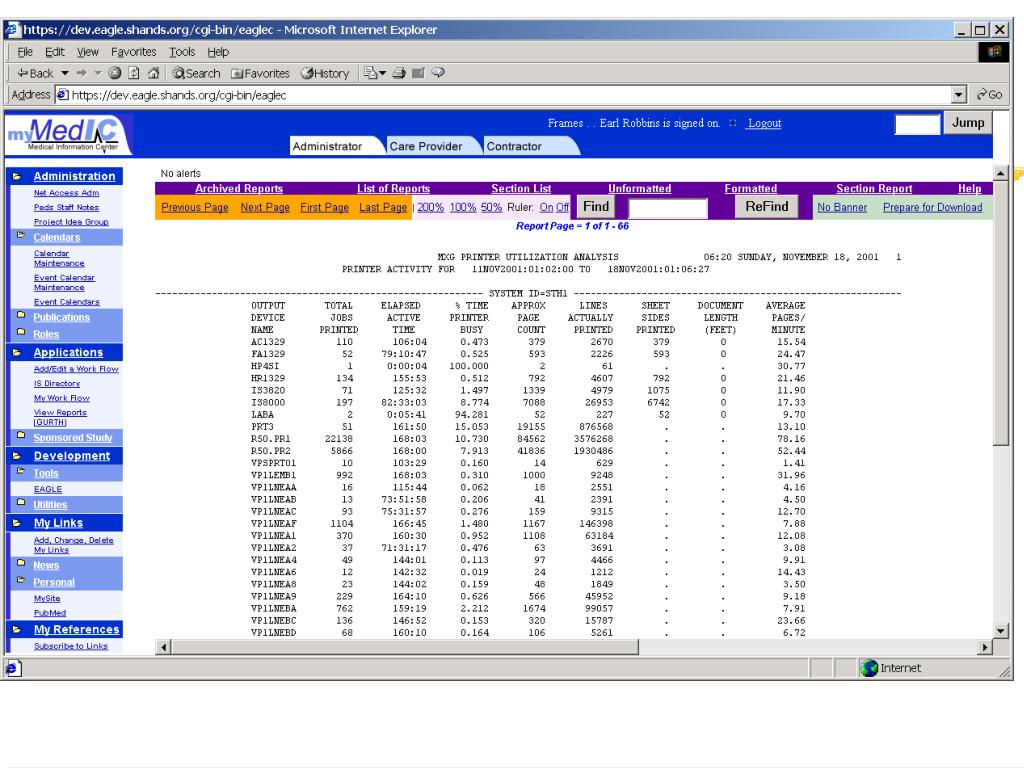The image size is (1024, 768).
Task: Stop page loading with the Stop icon
Action: click(115, 73)
